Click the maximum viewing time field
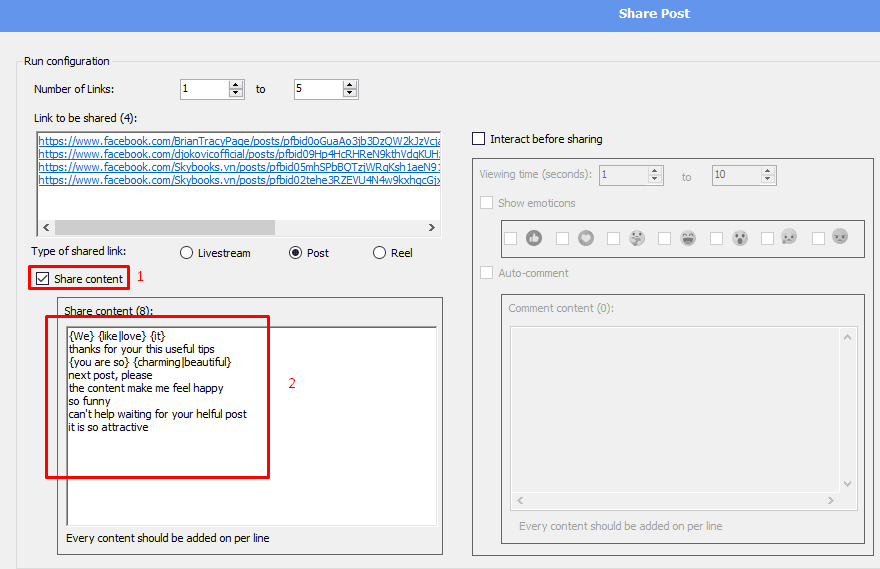 pos(736,176)
